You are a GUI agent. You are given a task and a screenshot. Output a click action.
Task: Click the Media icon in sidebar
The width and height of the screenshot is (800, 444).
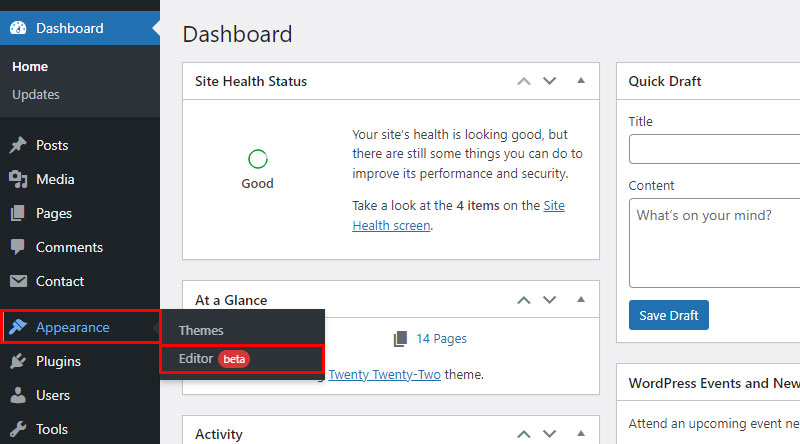[18, 179]
